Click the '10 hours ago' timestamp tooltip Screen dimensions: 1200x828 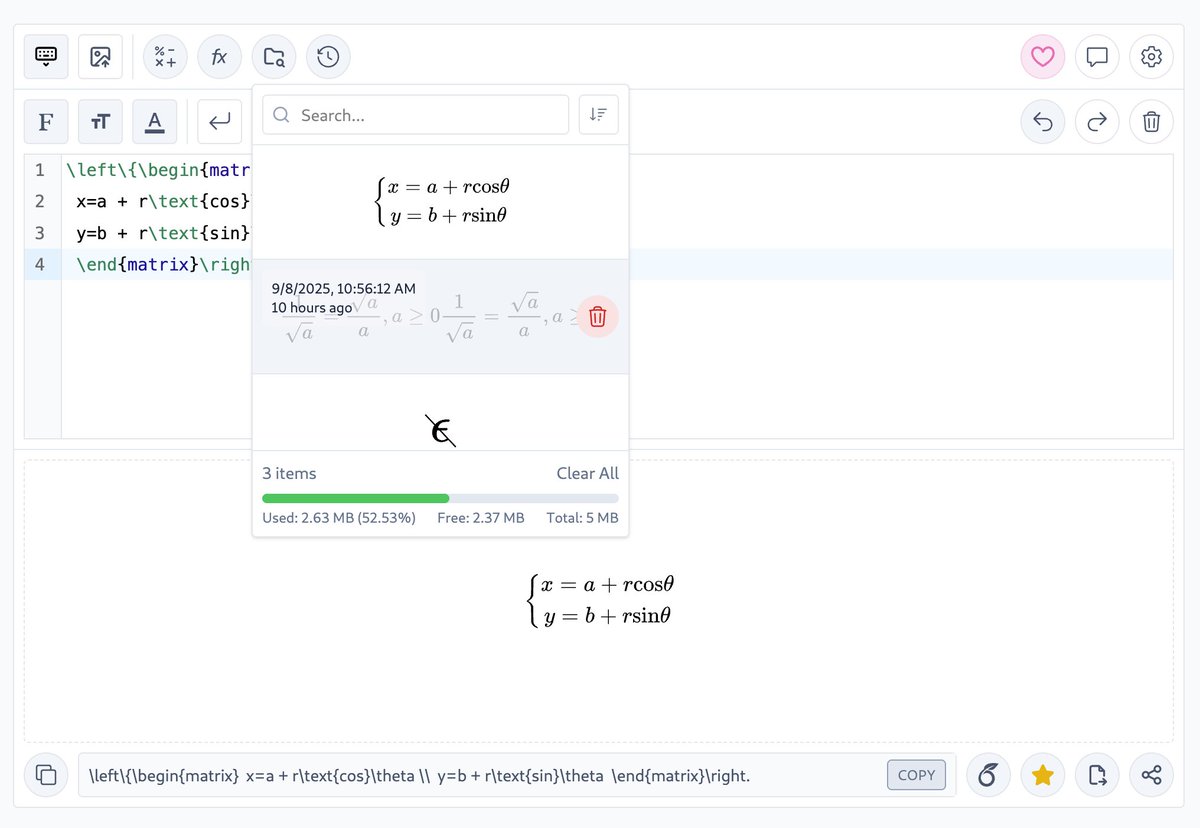pos(312,307)
